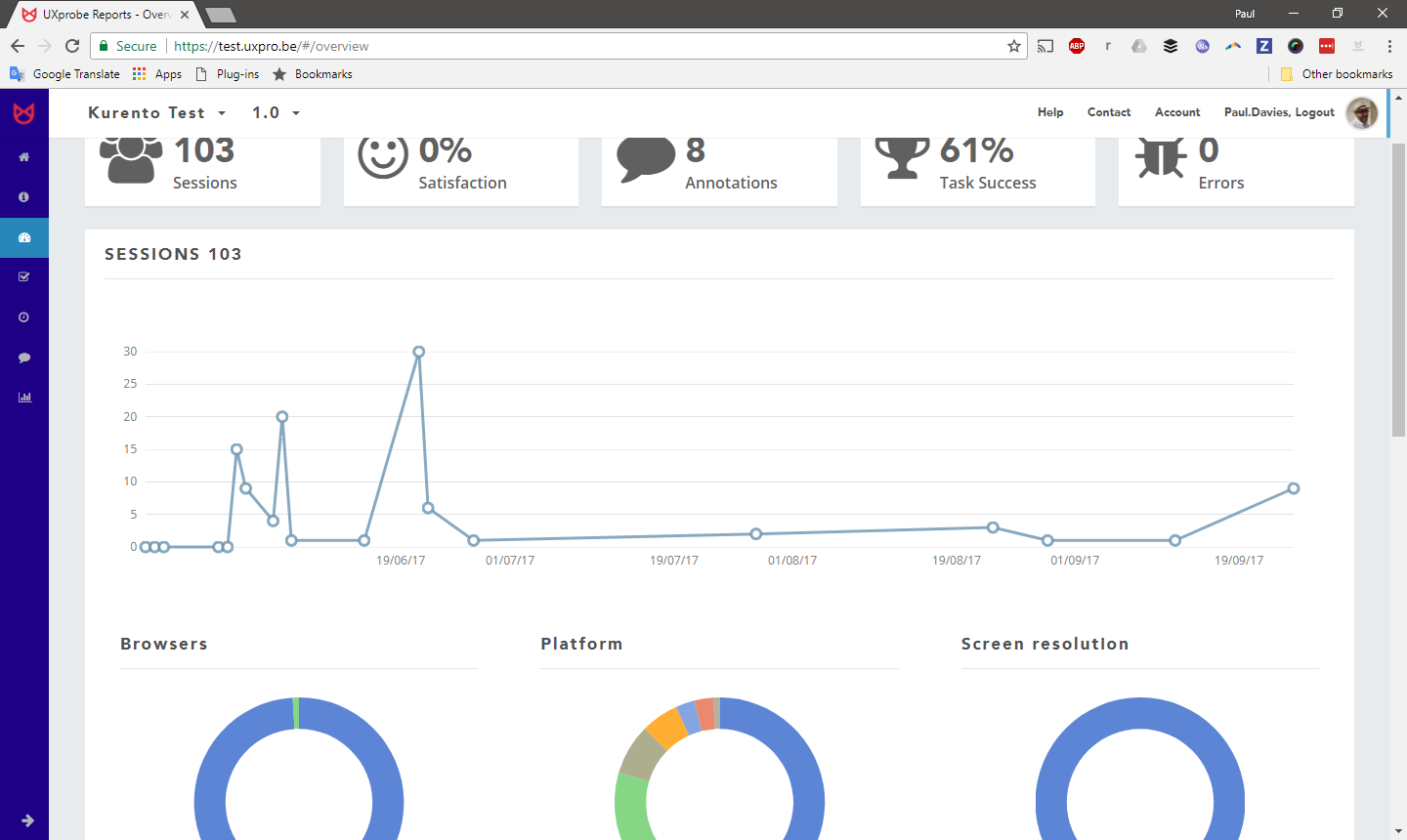The width and height of the screenshot is (1407, 840).
Task: Click the Sessions label under 103
Action: (x=205, y=183)
